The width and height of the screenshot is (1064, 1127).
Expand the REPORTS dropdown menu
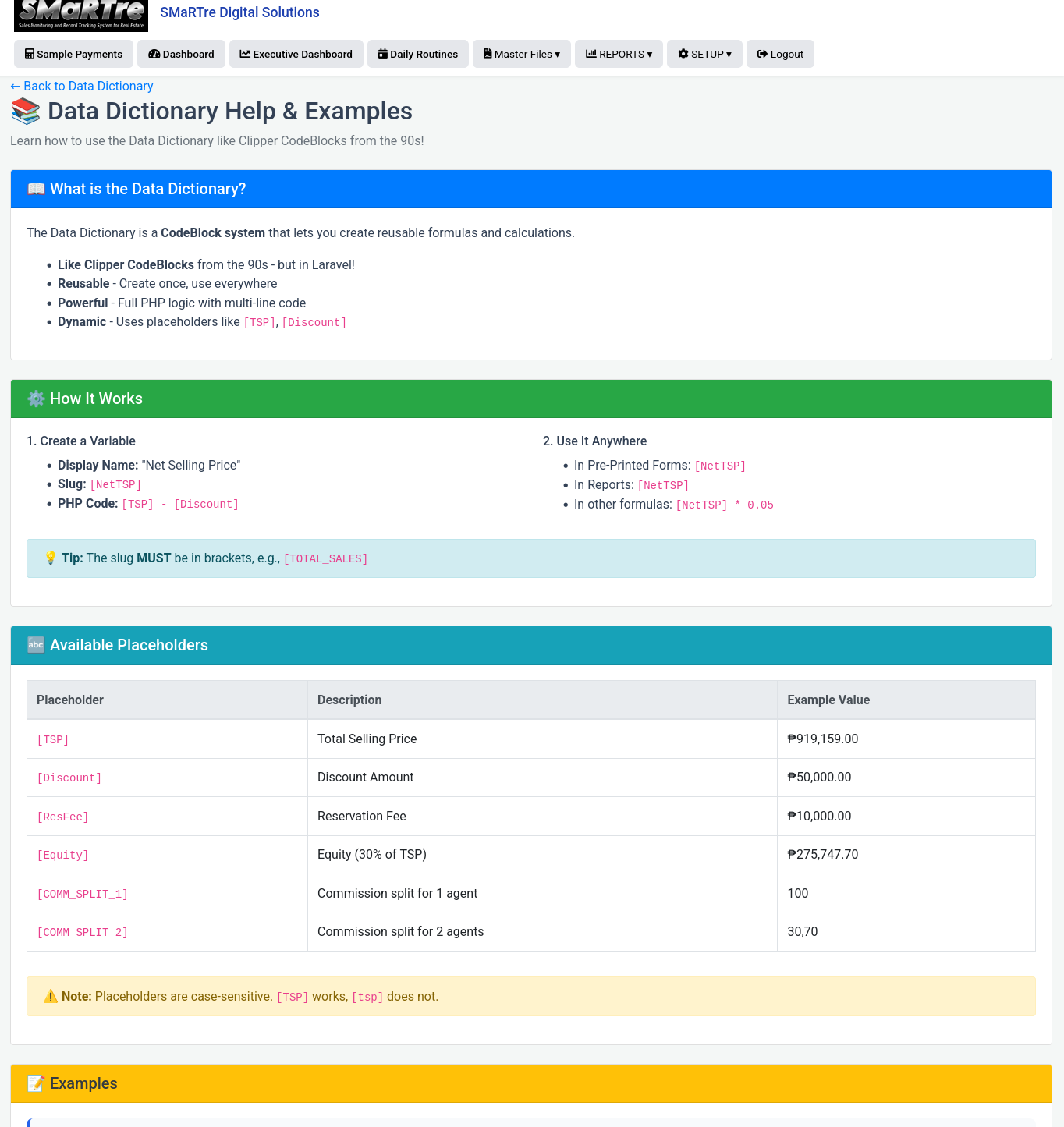(619, 54)
